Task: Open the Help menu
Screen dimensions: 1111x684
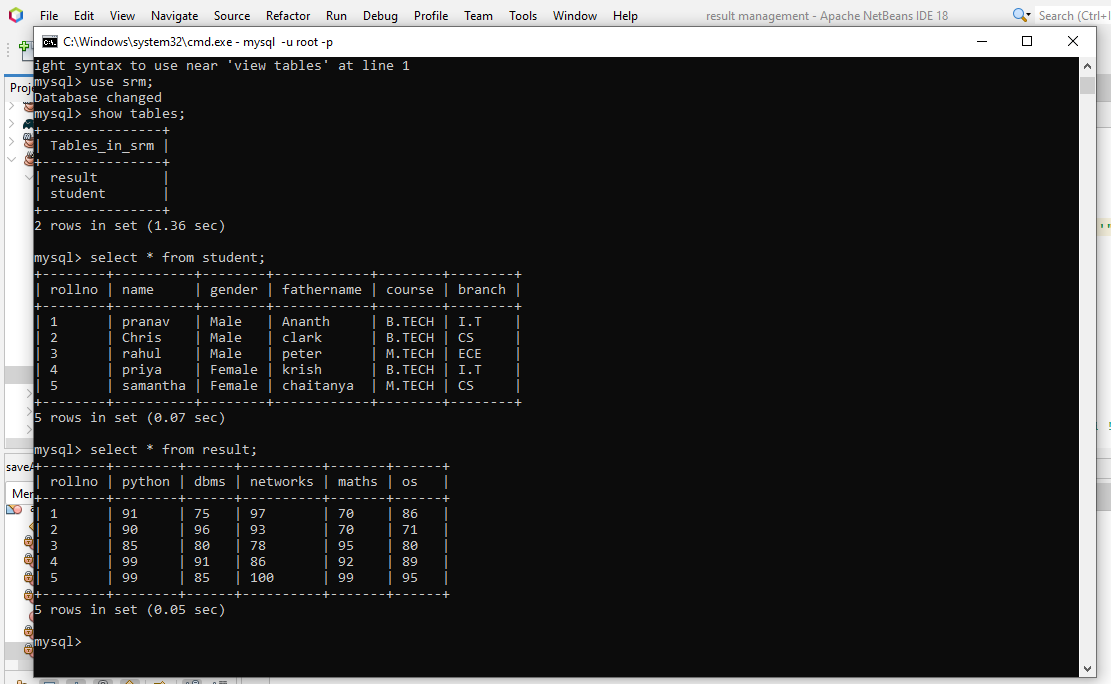Action: (x=625, y=15)
